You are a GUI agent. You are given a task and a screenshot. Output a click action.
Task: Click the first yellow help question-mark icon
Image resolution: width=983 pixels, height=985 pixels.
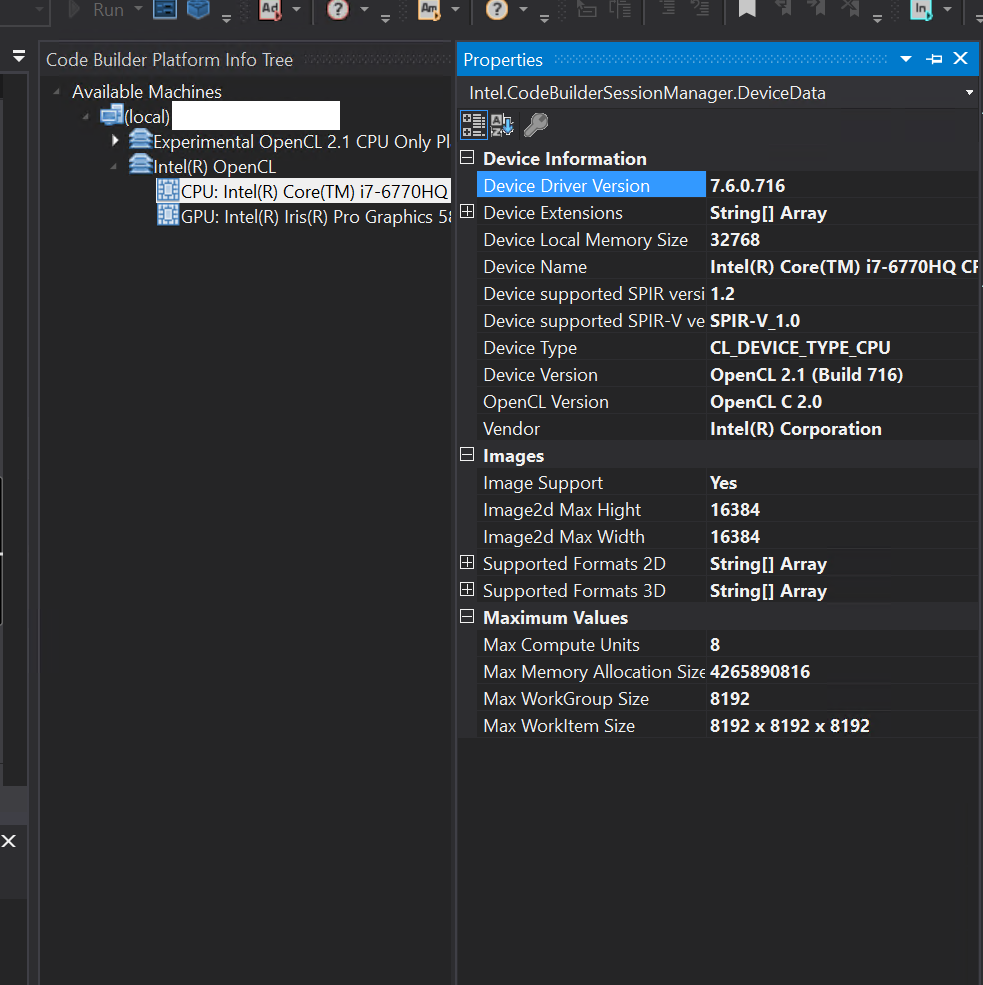click(x=338, y=10)
